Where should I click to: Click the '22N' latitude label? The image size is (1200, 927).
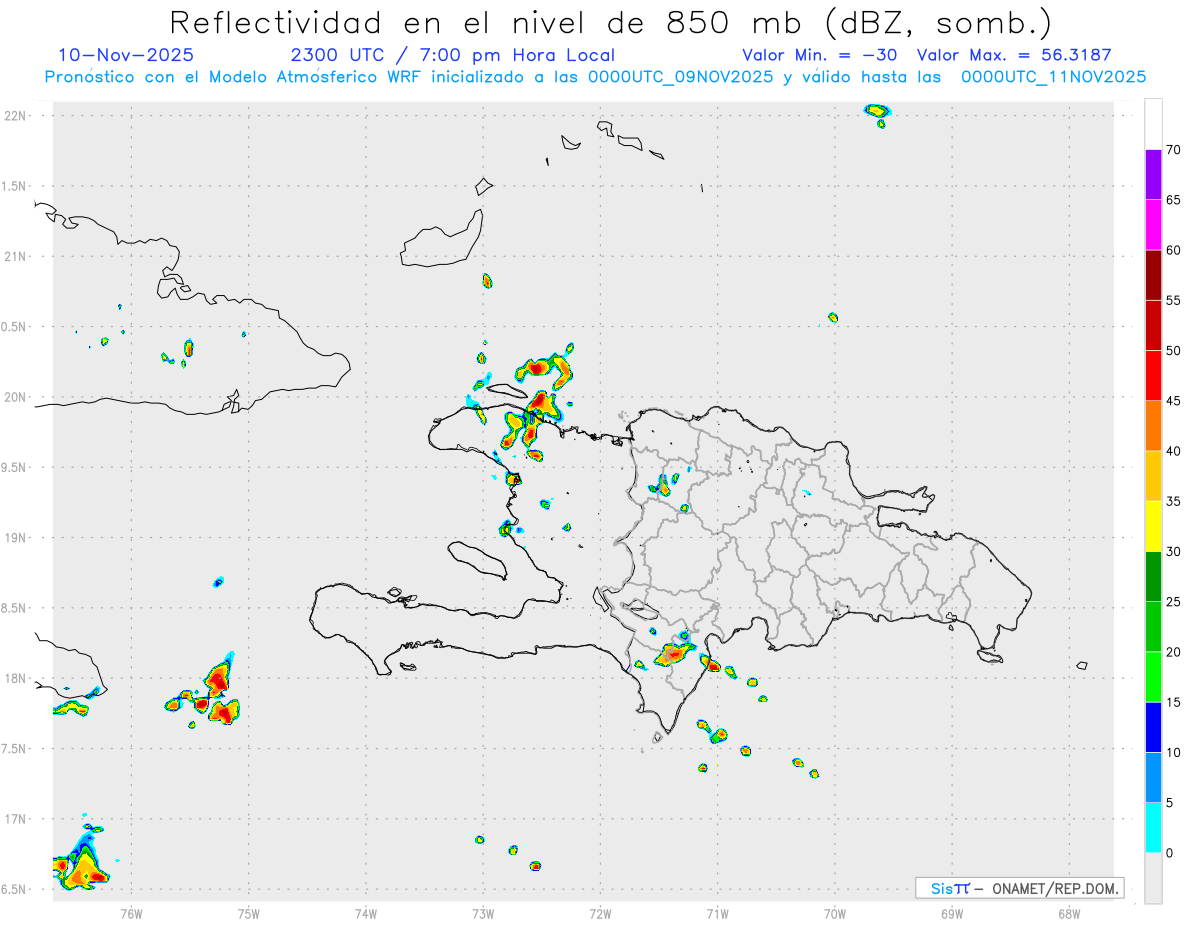(x=15, y=116)
